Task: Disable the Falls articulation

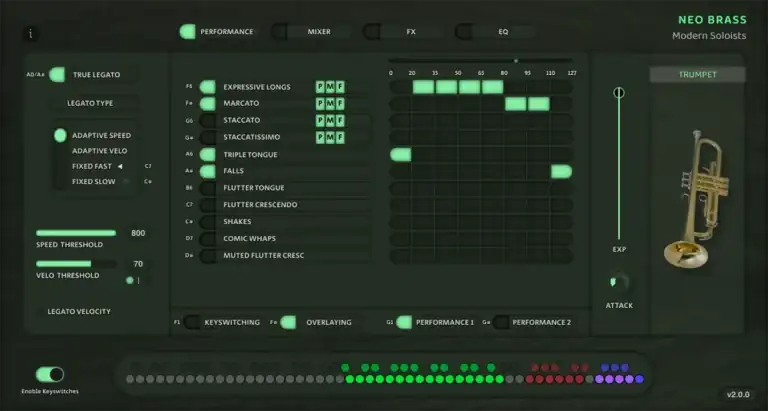Action: coord(208,171)
